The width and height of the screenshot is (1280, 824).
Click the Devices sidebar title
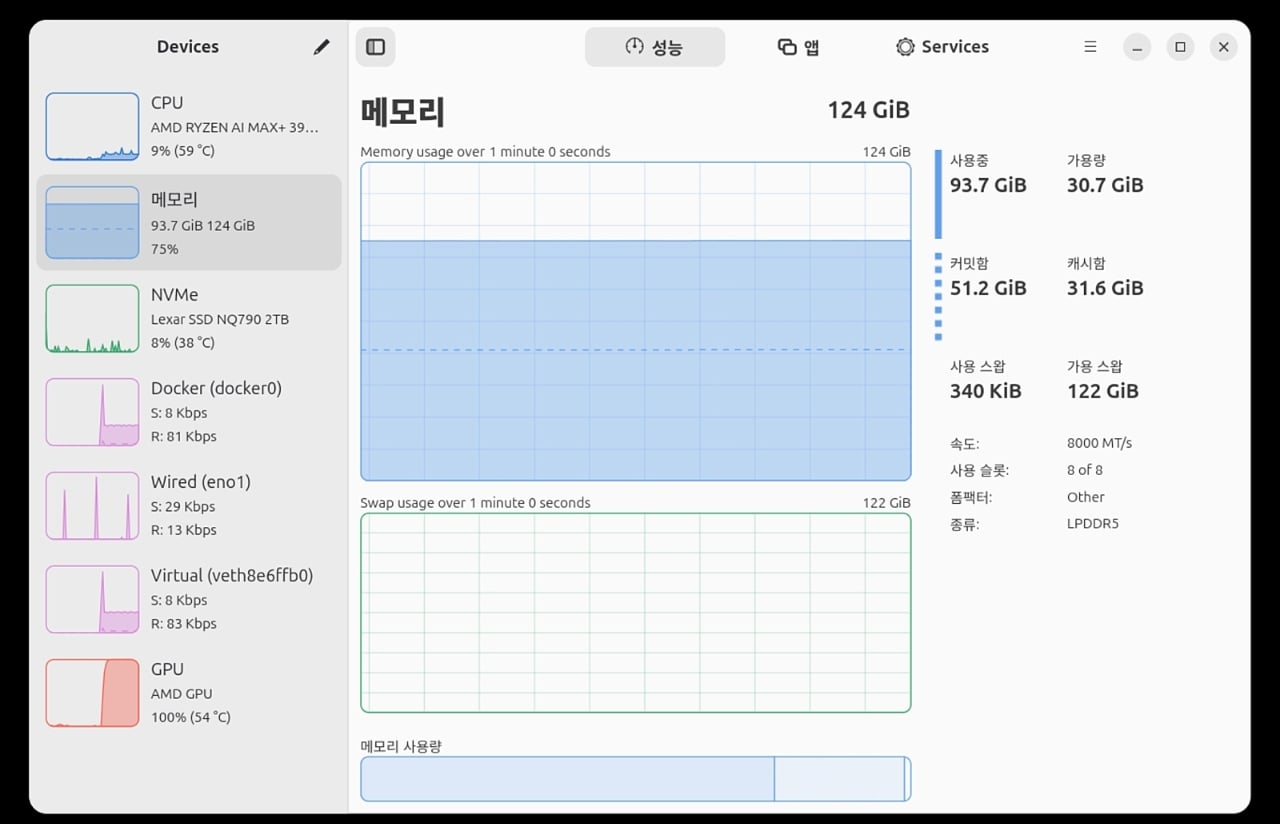point(188,47)
